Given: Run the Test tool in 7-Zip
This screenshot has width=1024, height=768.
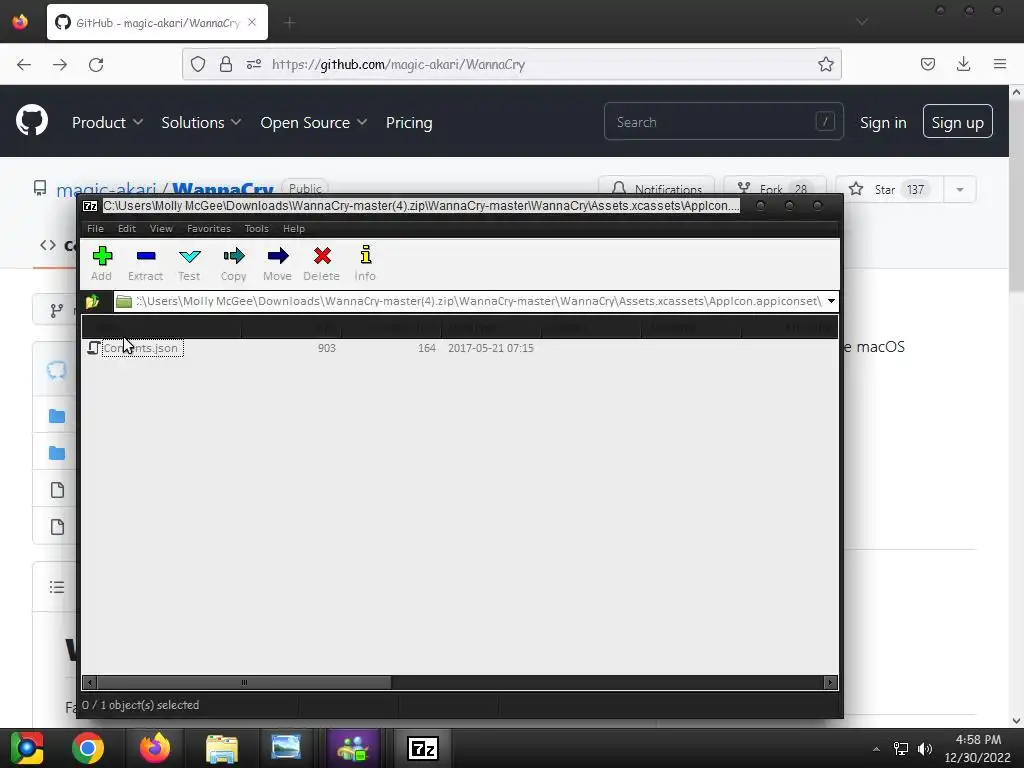Looking at the screenshot, I should (189, 263).
